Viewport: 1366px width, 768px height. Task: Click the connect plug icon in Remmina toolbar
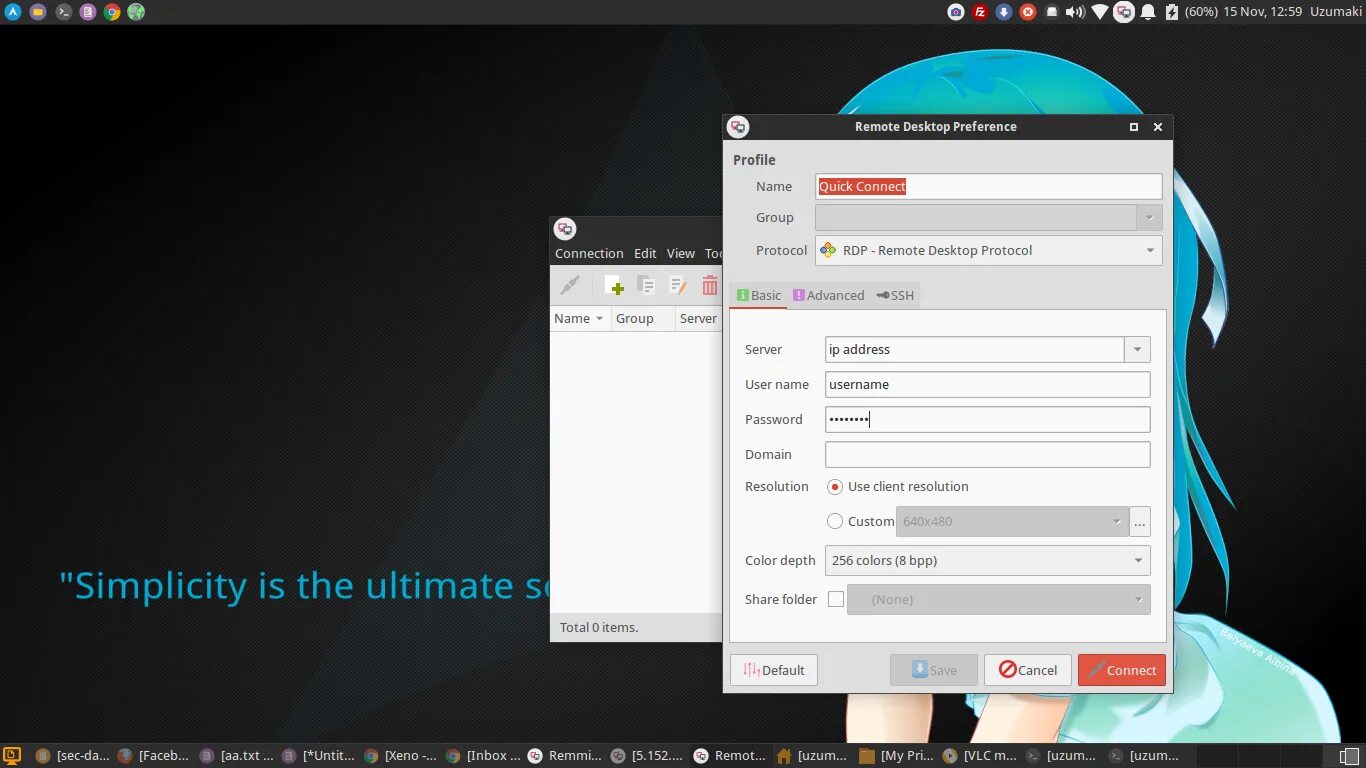pyautogui.click(x=570, y=286)
